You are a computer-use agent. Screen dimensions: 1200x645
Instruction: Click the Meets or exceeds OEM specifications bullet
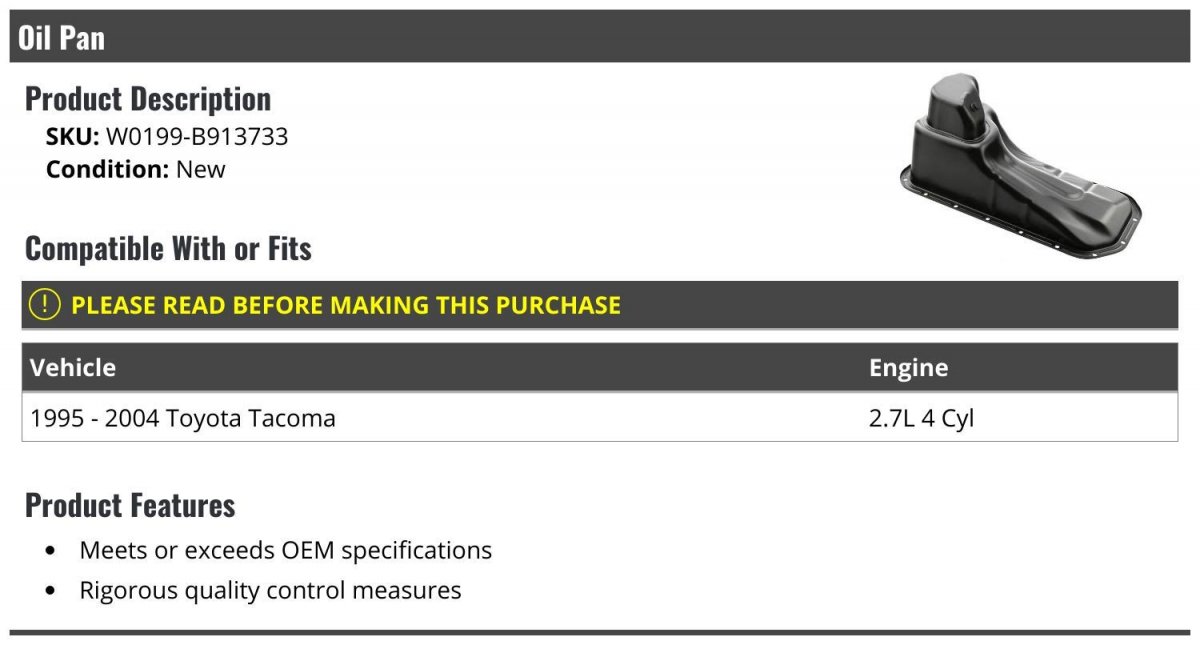286,550
